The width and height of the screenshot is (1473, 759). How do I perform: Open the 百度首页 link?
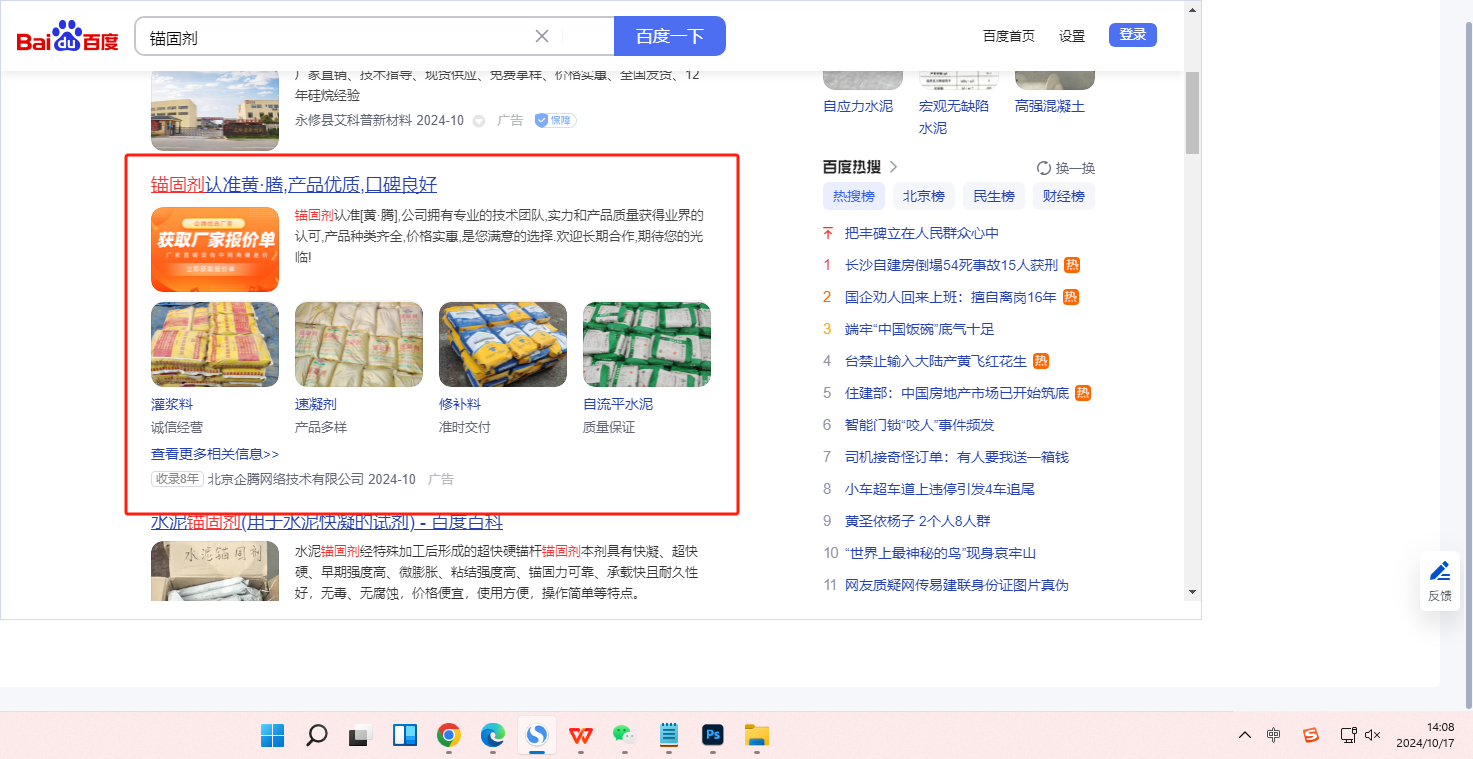click(1009, 36)
